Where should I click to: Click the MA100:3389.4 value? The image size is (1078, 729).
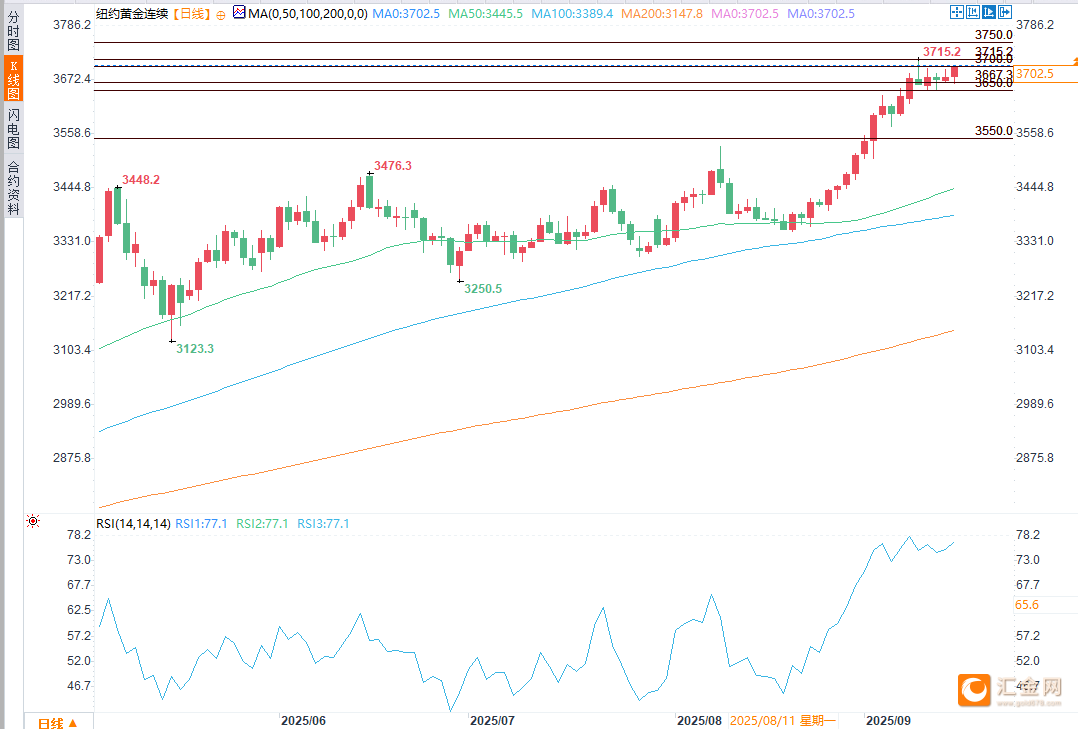click(572, 14)
